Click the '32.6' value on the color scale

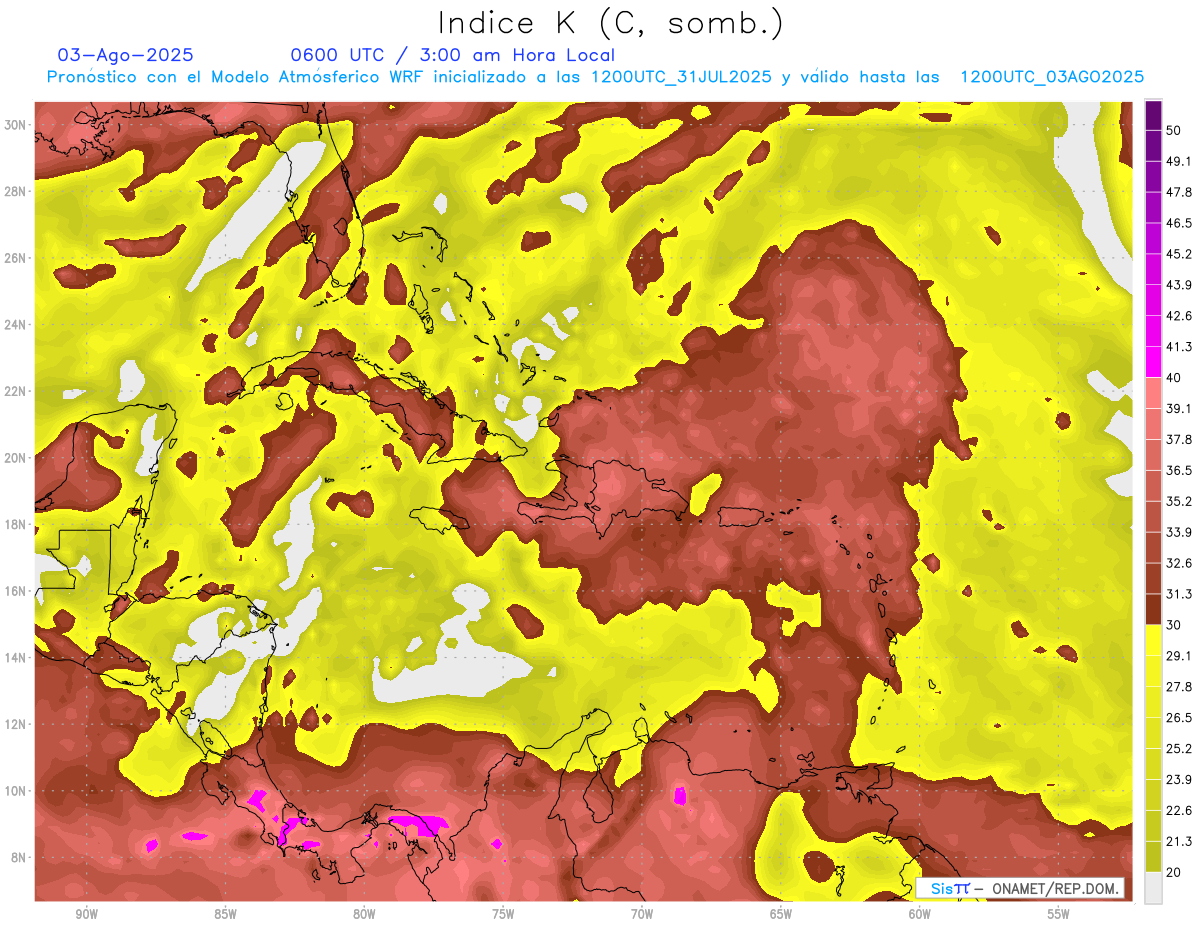pos(1178,563)
